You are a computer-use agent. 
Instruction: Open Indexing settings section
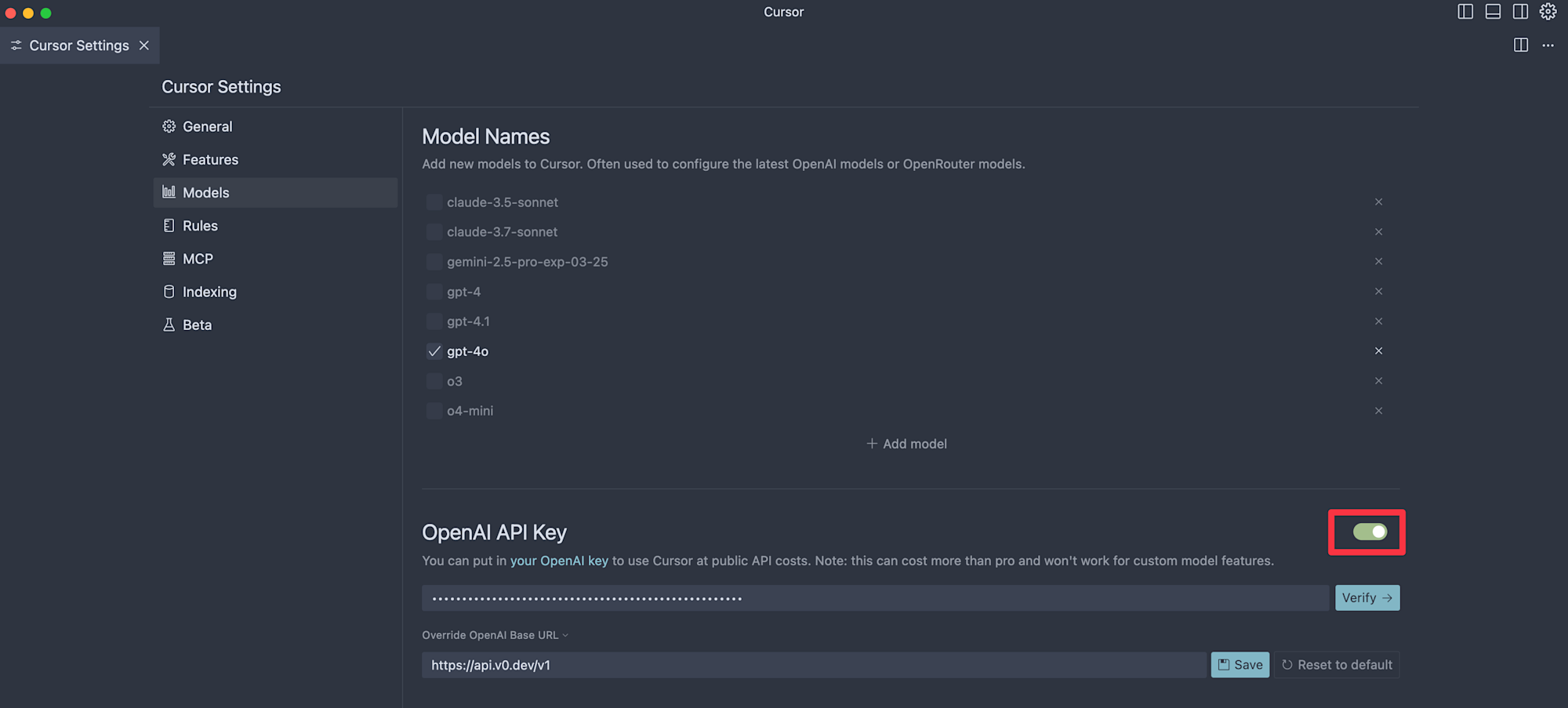tap(275, 292)
